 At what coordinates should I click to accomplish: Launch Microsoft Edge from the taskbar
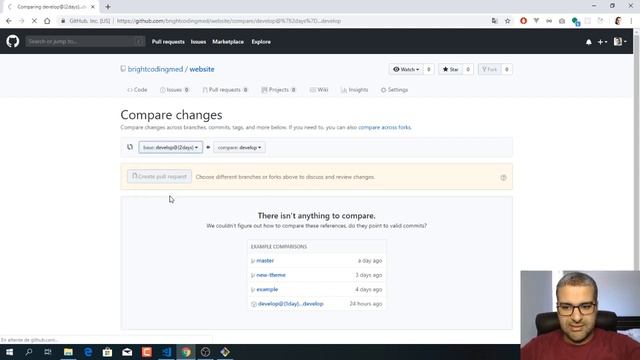click(x=88, y=352)
